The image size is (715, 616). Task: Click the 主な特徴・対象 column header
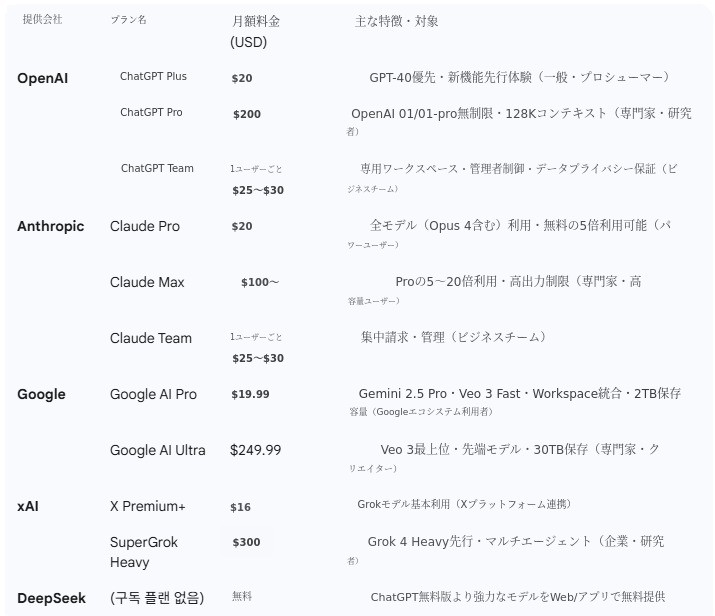tap(396, 21)
